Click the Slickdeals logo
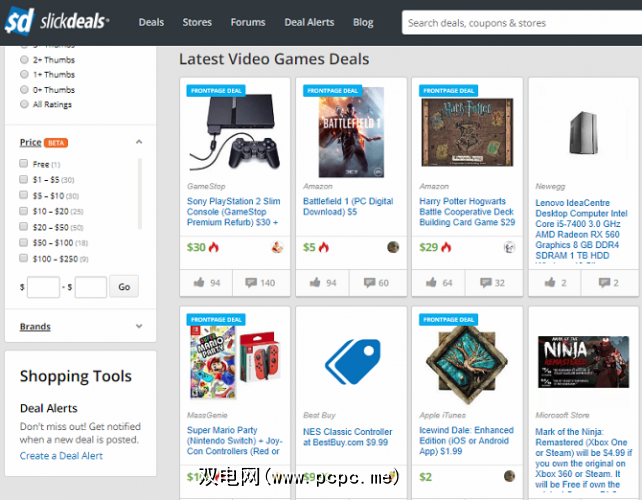Viewport: 642px width, 500px height. pos(57,21)
